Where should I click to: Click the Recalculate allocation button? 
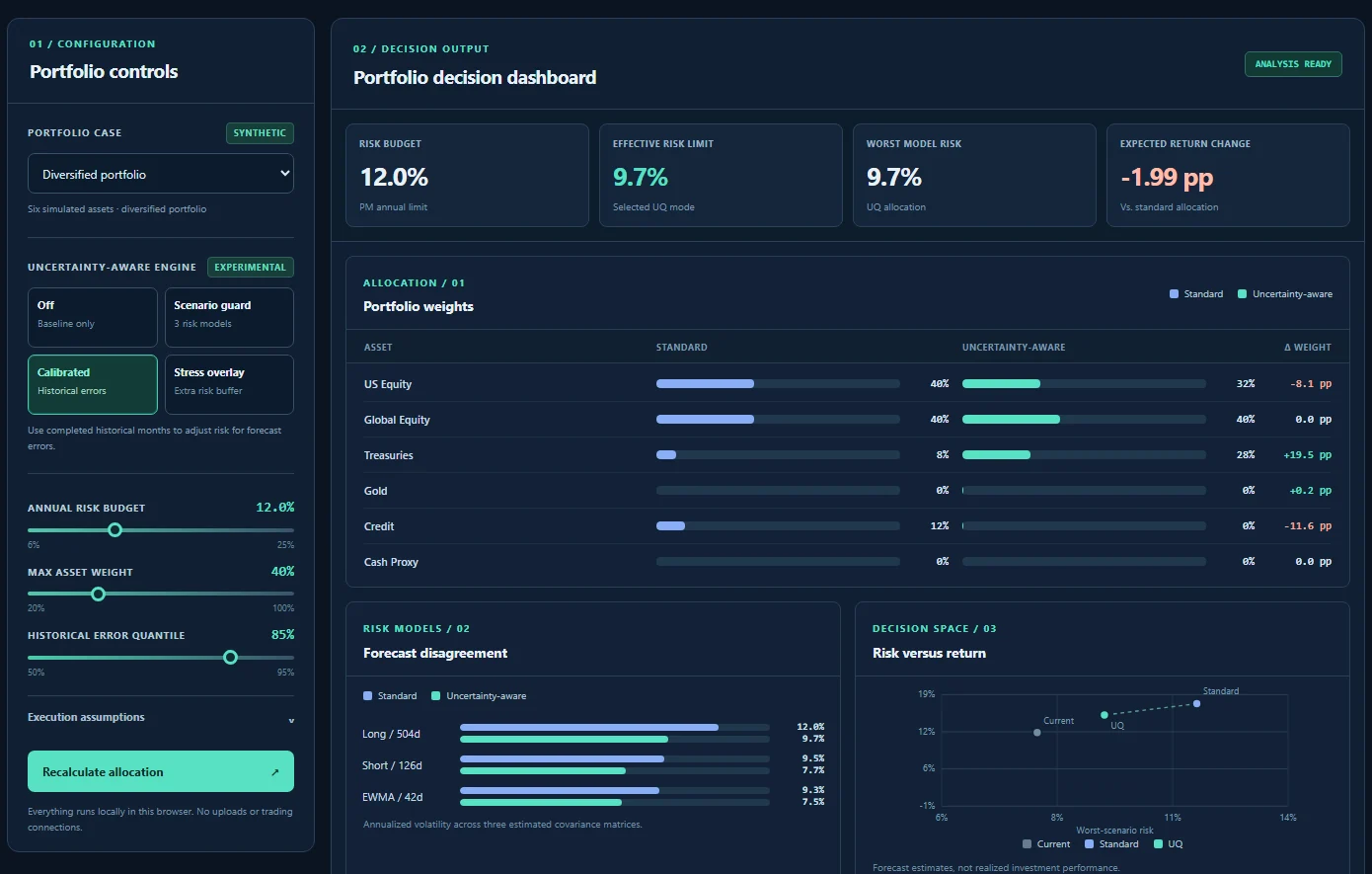point(161,772)
